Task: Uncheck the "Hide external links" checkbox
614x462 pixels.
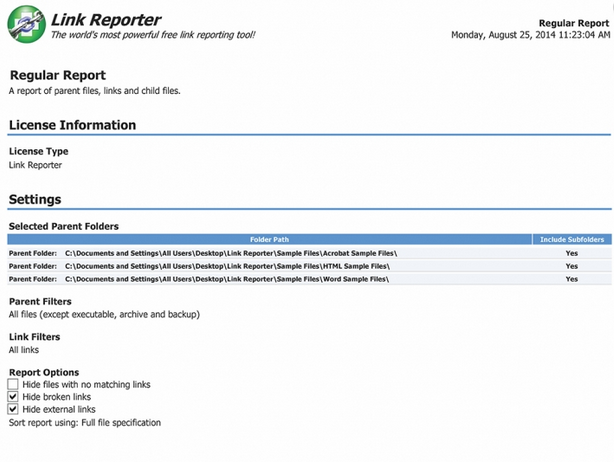Action: click(13, 409)
